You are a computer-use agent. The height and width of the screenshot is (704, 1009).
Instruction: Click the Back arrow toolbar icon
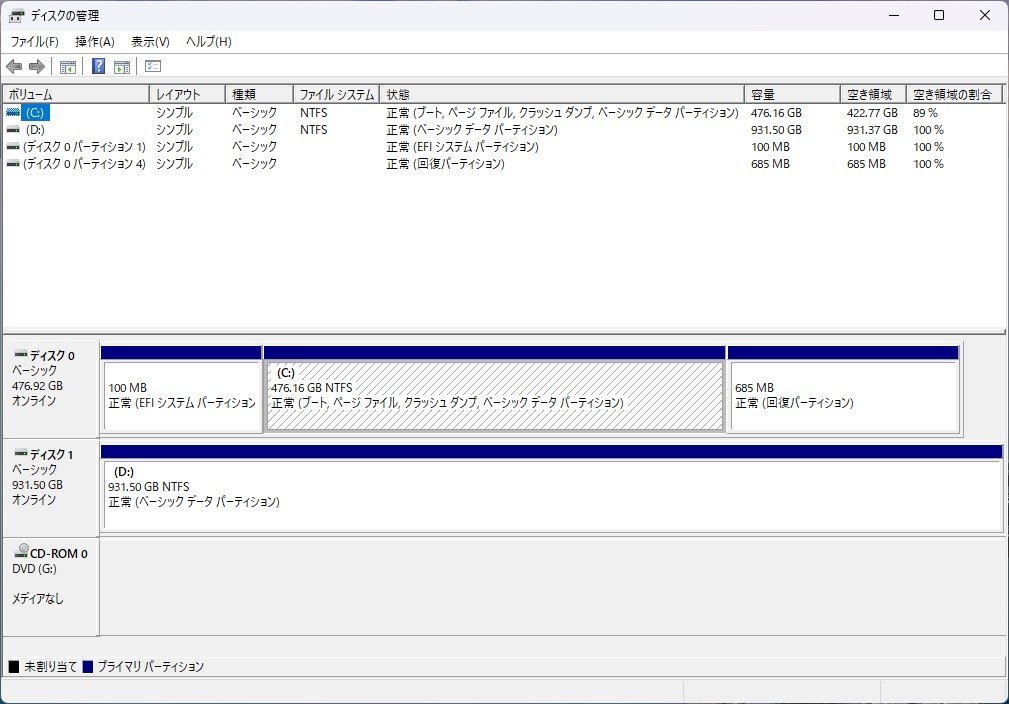coord(14,66)
